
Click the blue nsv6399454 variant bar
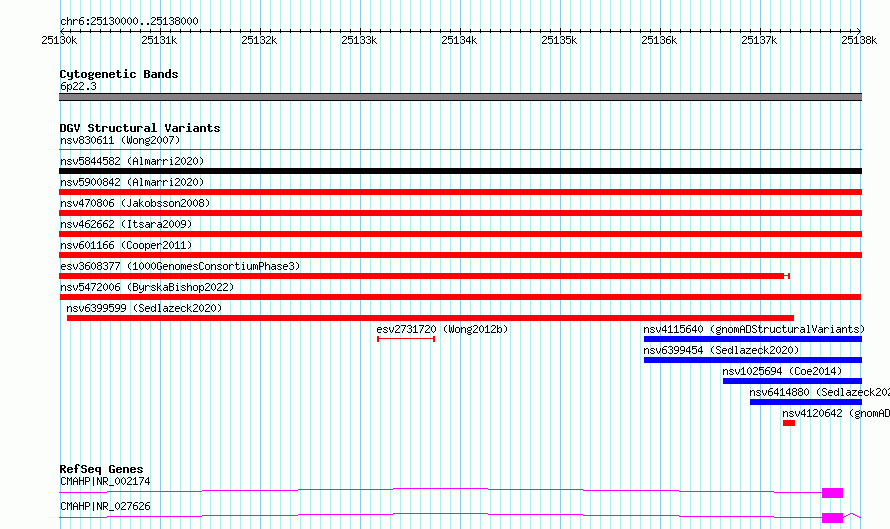pos(753,360)
